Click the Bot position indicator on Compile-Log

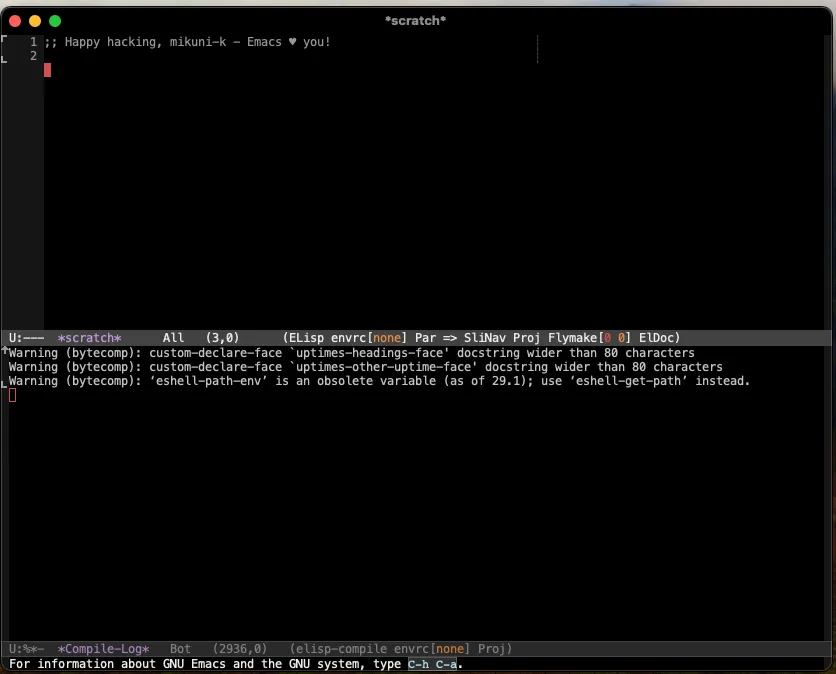[180, 649]
